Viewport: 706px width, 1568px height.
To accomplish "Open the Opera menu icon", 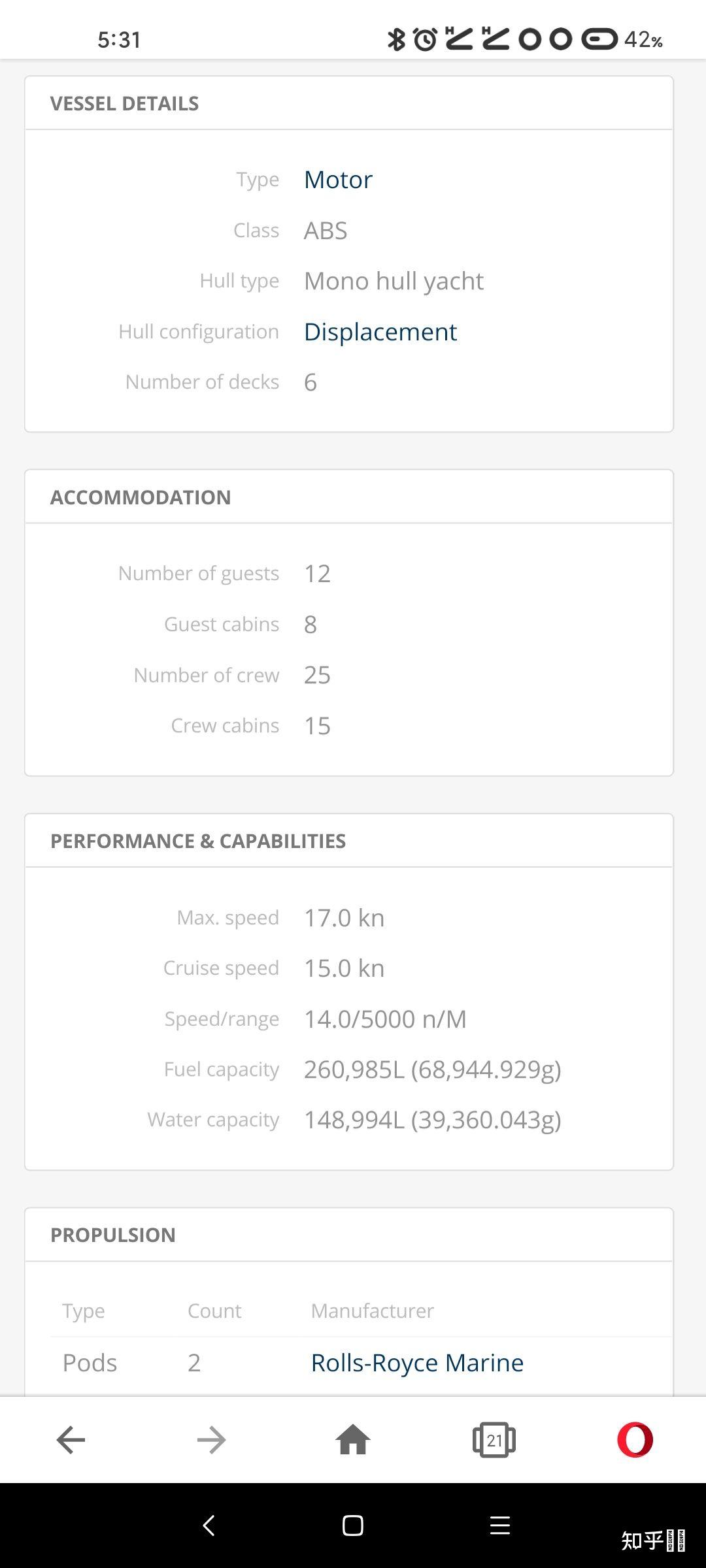I will click(635, 1439).
